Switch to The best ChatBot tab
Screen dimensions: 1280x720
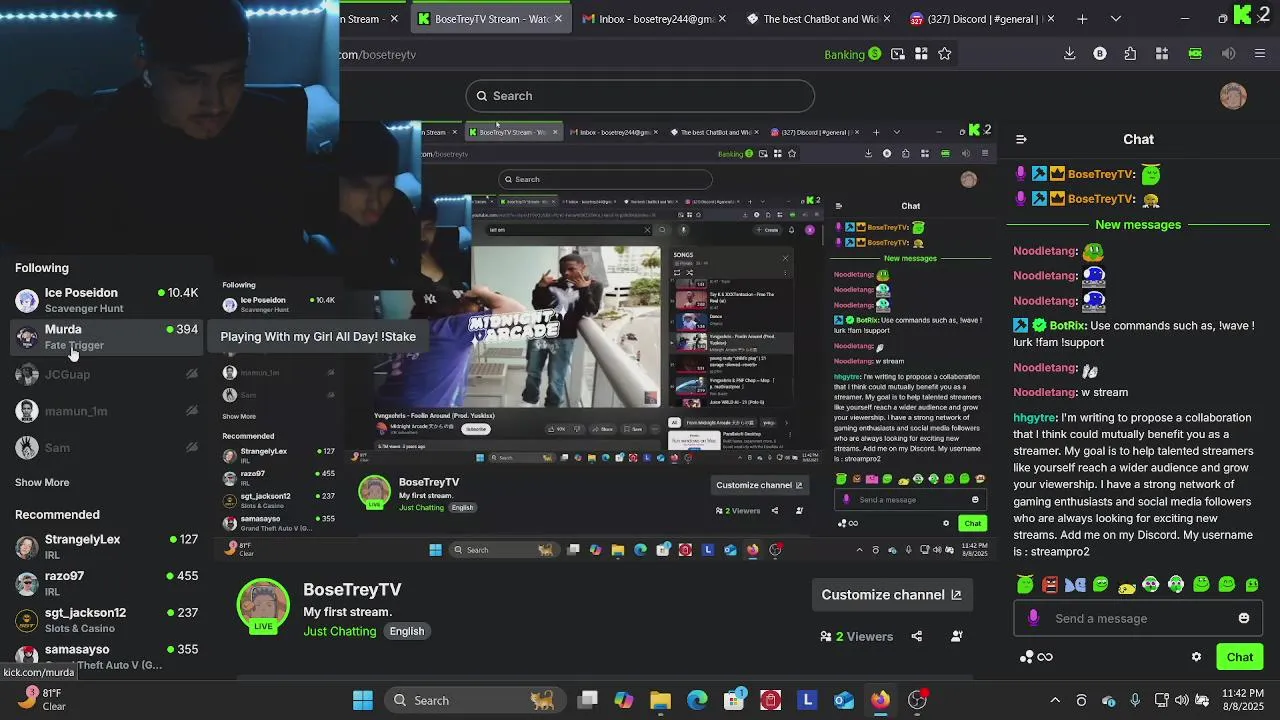pos(819,19)
